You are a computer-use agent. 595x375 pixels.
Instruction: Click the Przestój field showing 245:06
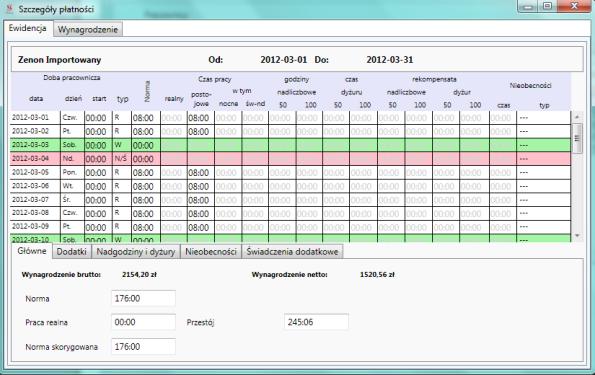coord(316,322)
